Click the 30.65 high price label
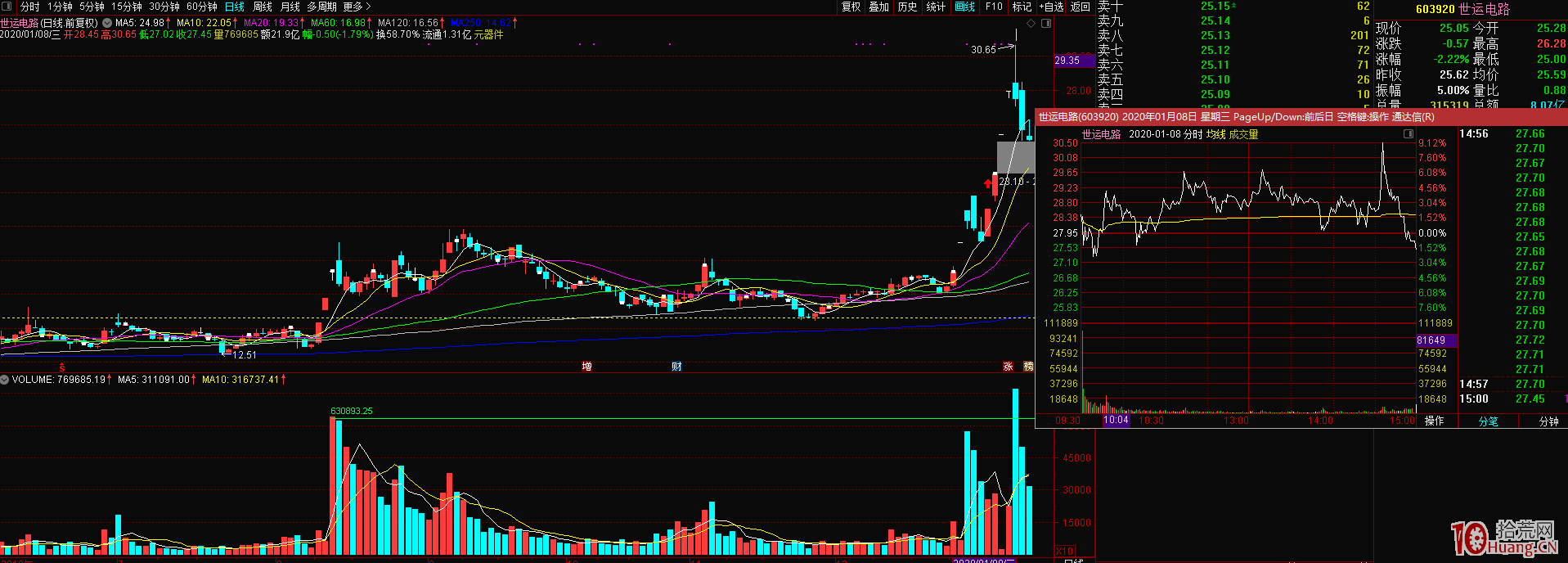Screen dimensions: 1568x563 [983, 50]
